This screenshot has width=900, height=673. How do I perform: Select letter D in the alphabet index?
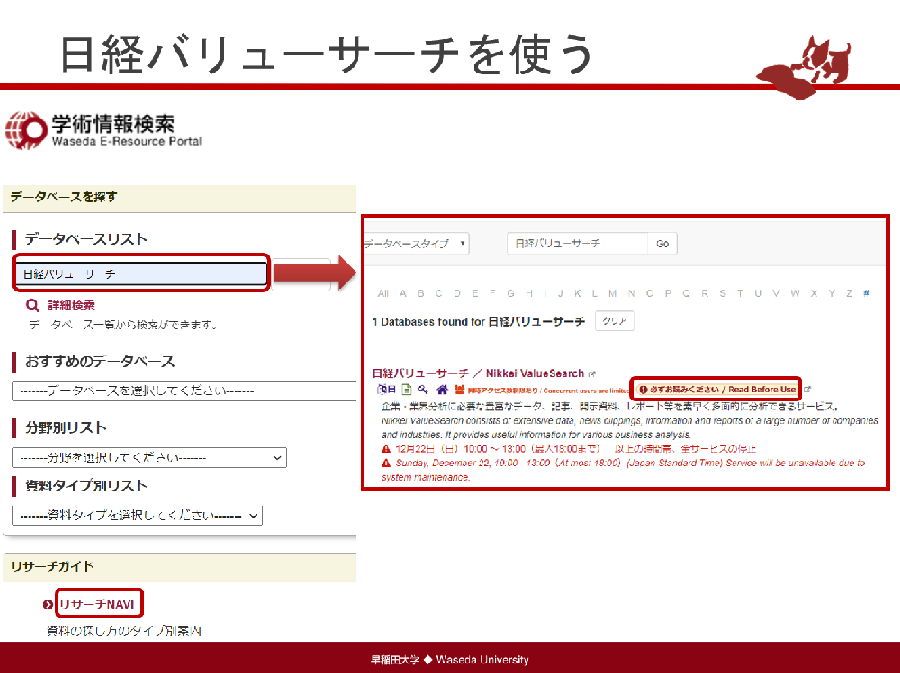457,294
